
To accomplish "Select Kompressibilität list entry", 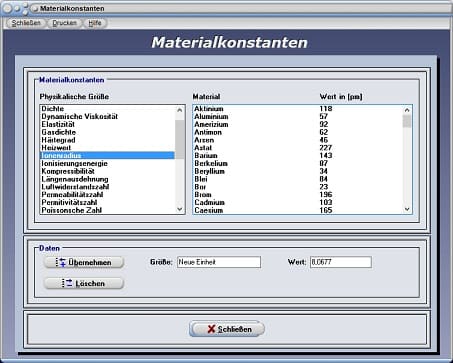I will 107,171.
